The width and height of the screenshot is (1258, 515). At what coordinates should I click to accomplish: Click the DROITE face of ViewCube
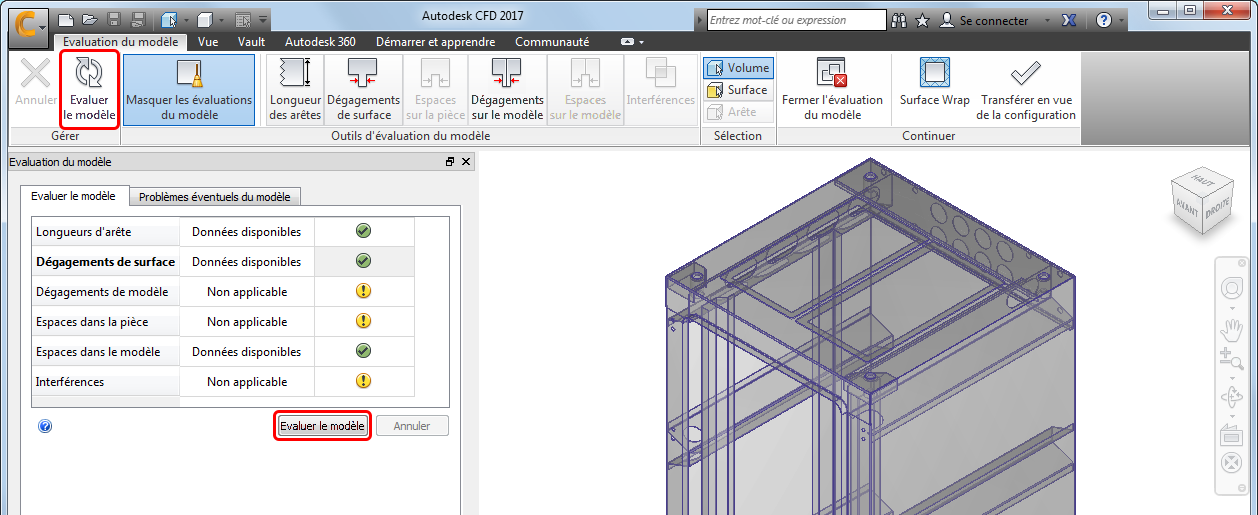(1217, 211)
